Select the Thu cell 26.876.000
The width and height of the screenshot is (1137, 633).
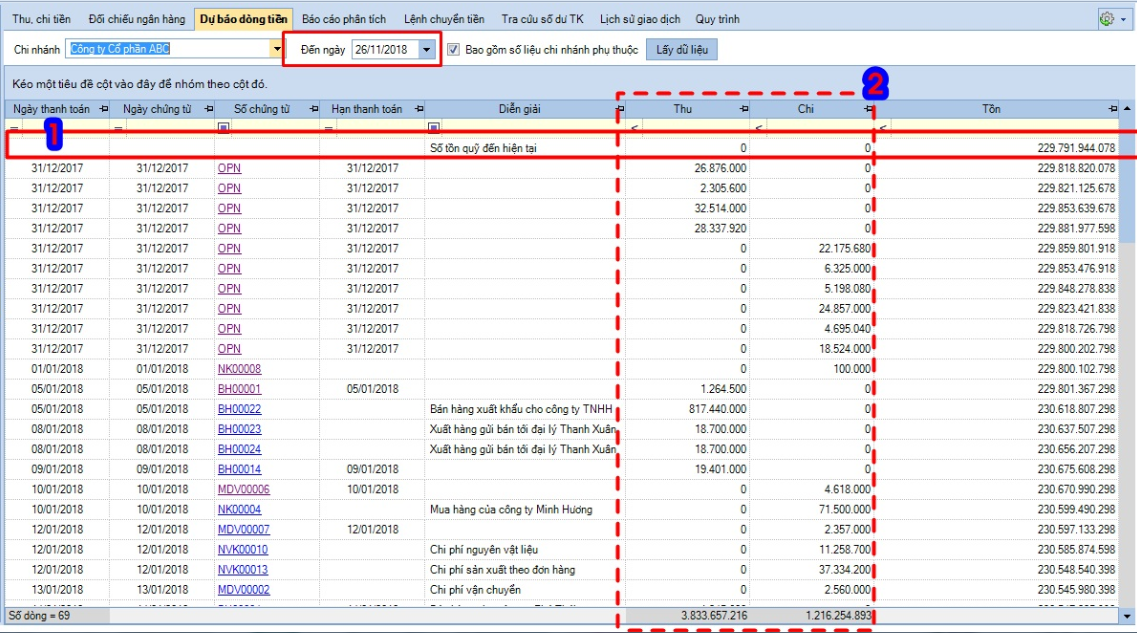click(x=687, y=167)
